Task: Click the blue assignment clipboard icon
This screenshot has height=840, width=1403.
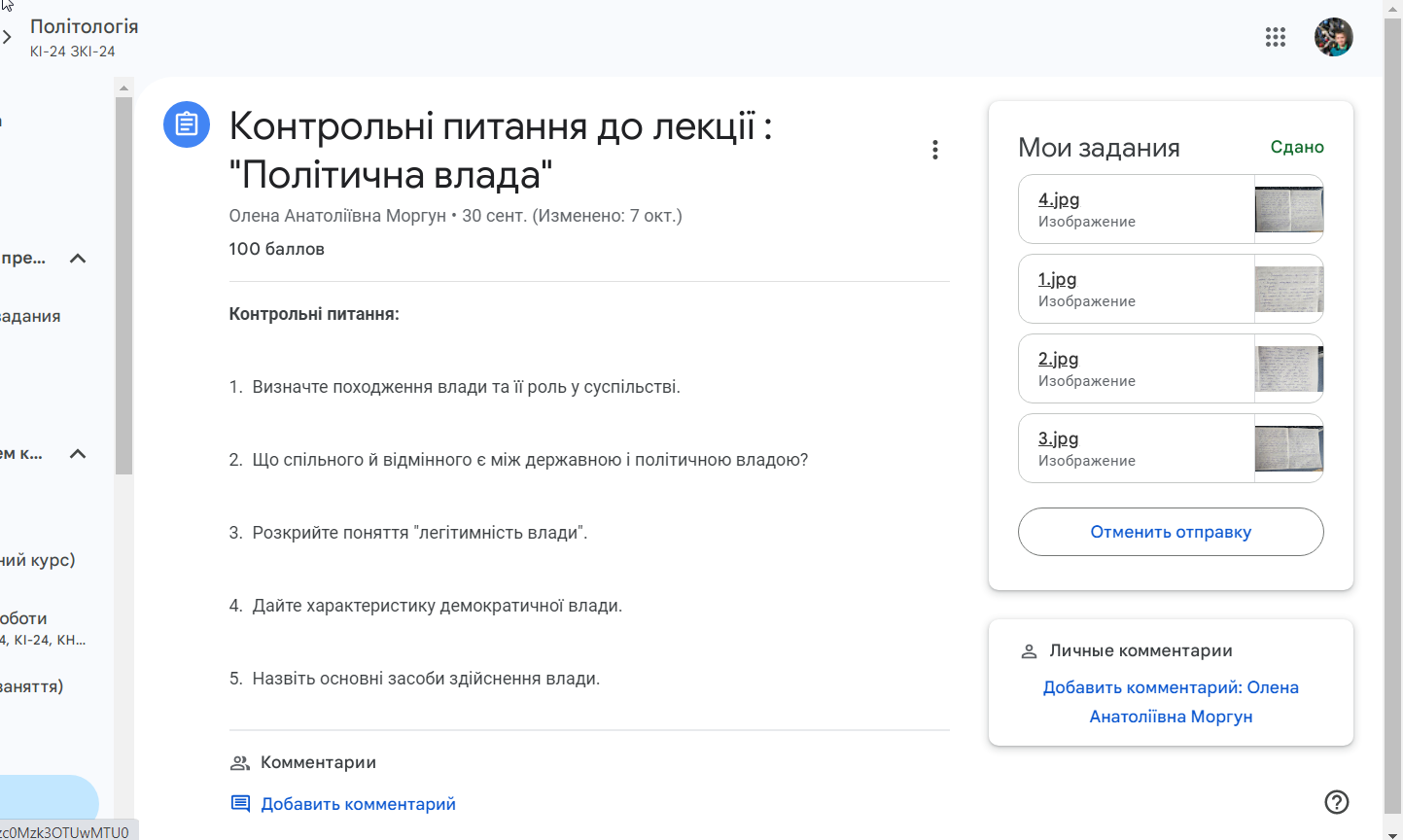Action: pos(187,124)
